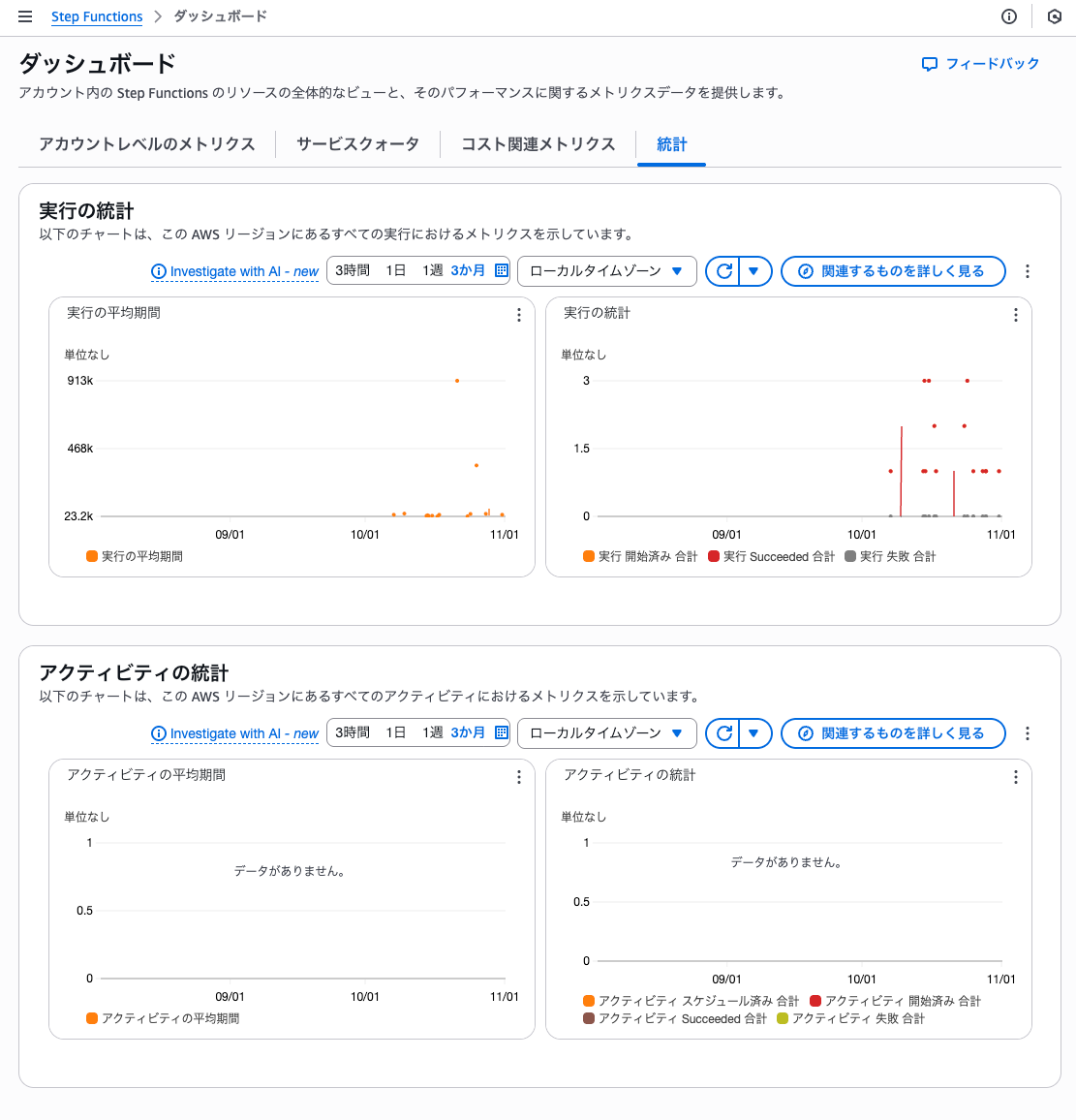Switch to the サービスクォータ tab
This screenshot has height=1120, width=1076.
tap(357, 143)
